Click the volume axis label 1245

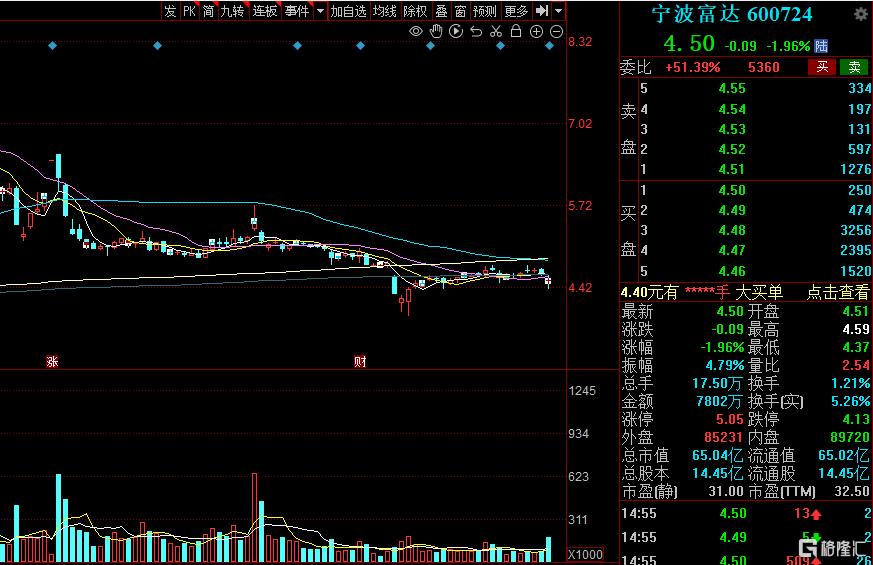click(582, 391)
